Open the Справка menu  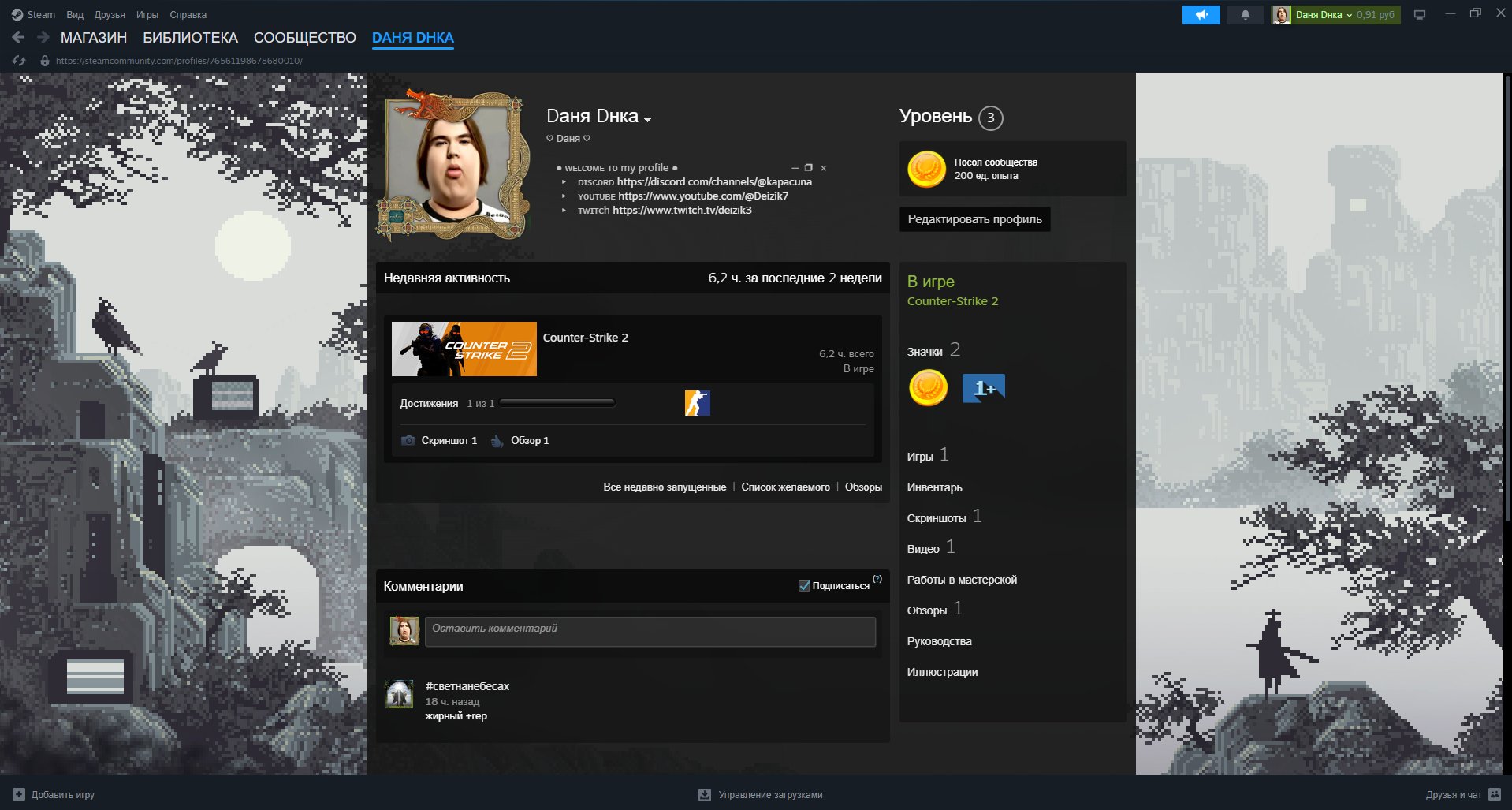tap(188, 14)
